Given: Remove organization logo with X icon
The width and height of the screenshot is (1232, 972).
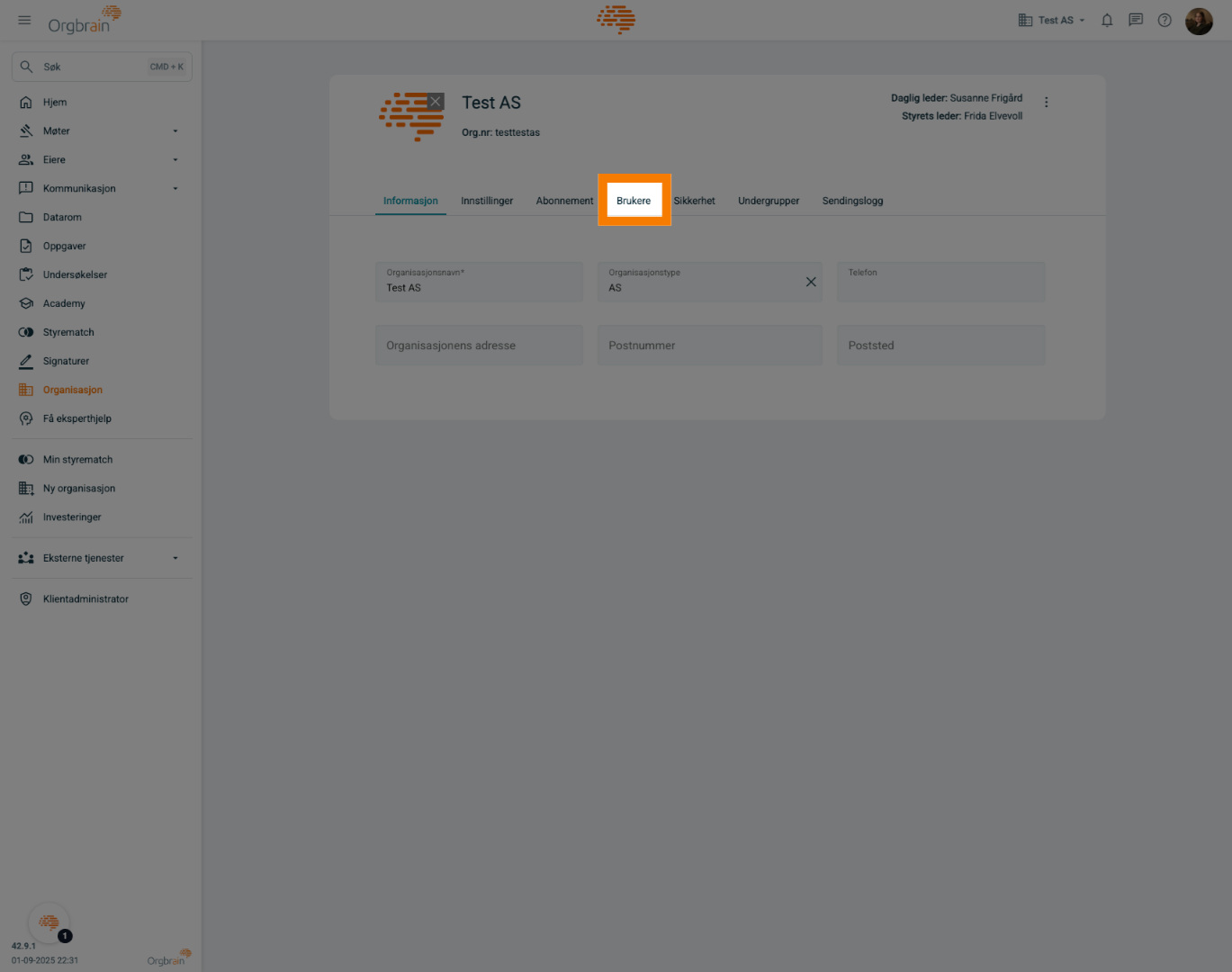Looking at the screenshot, I should (x=436, y=101).
